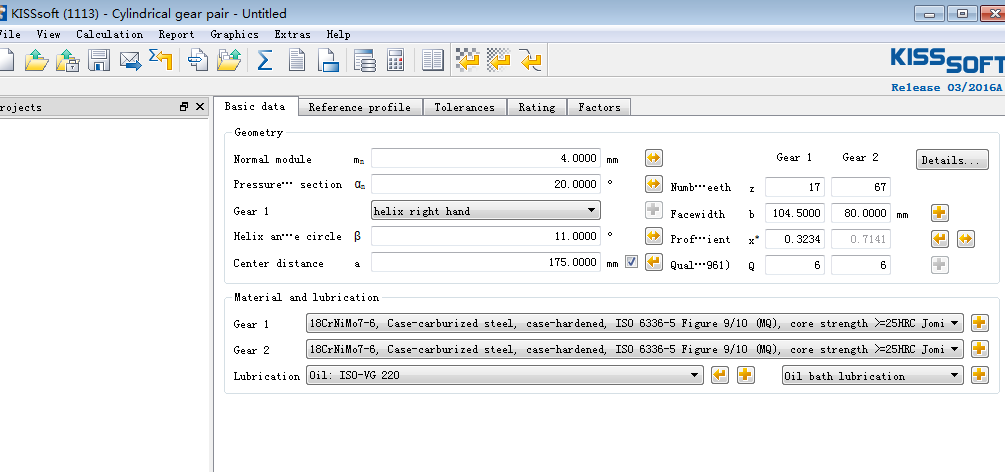
Task: Click the document with paperclip icon
Action: click(x=198, y=60)
